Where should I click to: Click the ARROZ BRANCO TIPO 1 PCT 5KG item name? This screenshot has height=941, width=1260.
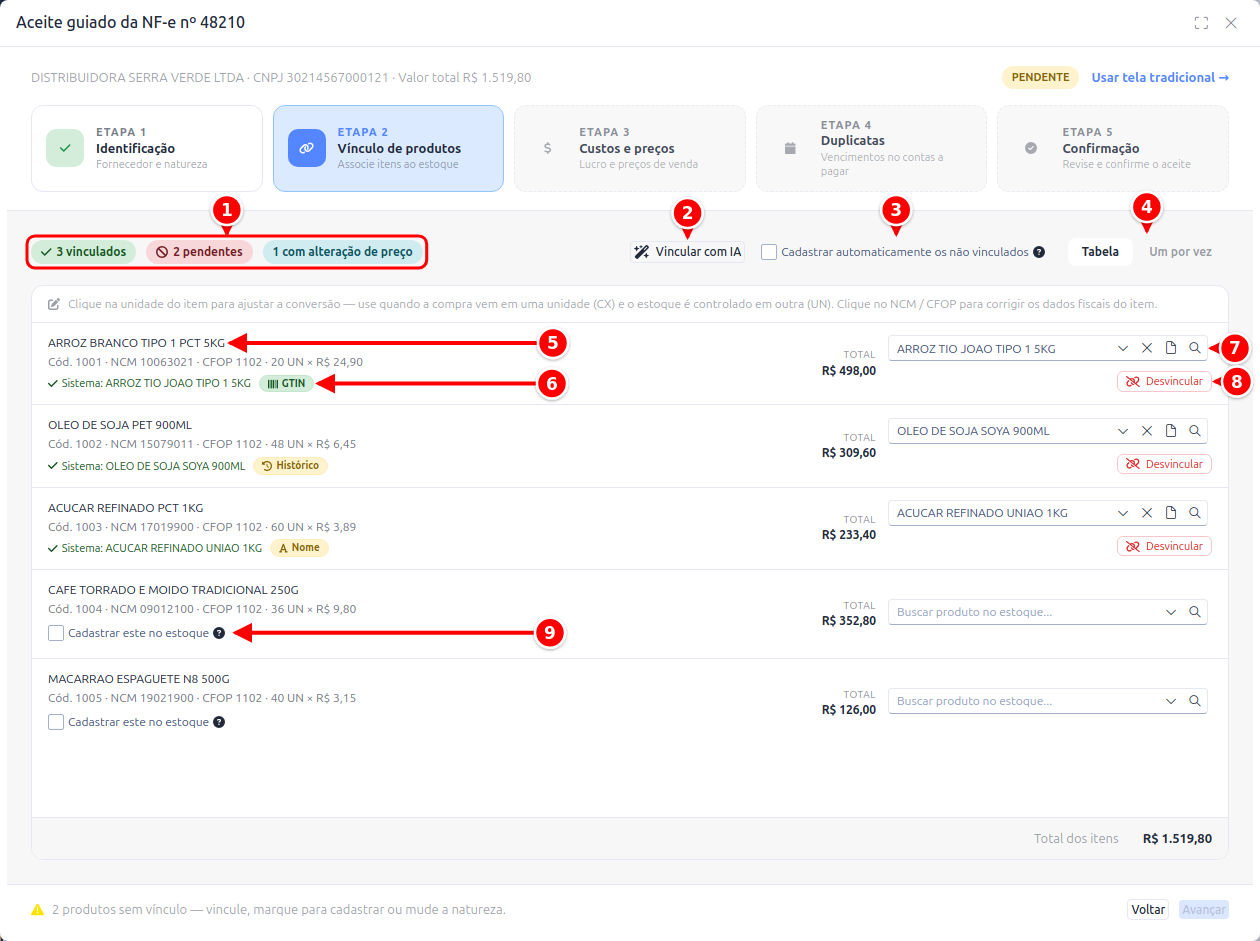136,343
